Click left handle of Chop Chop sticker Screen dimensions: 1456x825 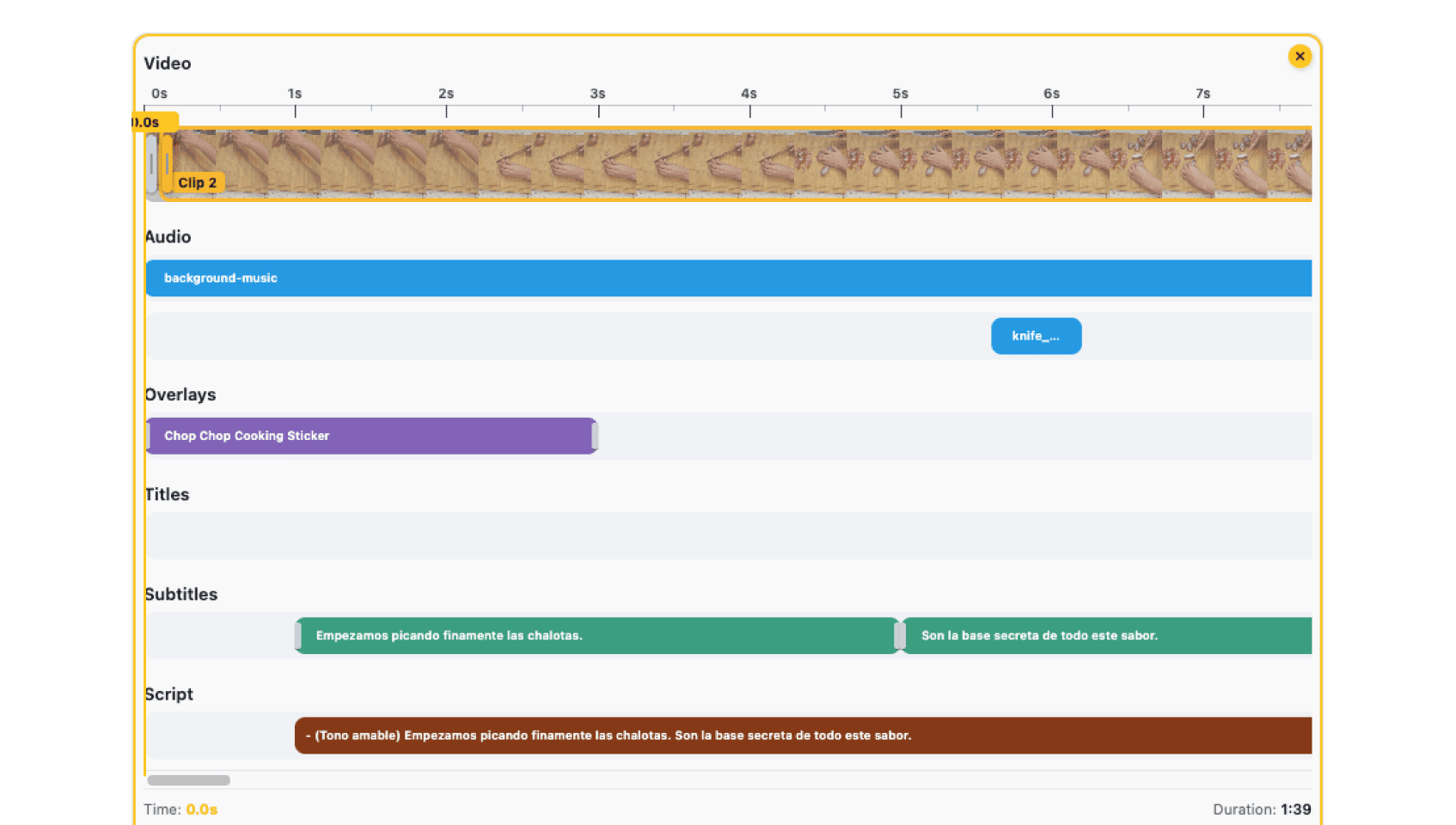click(149, 436)
